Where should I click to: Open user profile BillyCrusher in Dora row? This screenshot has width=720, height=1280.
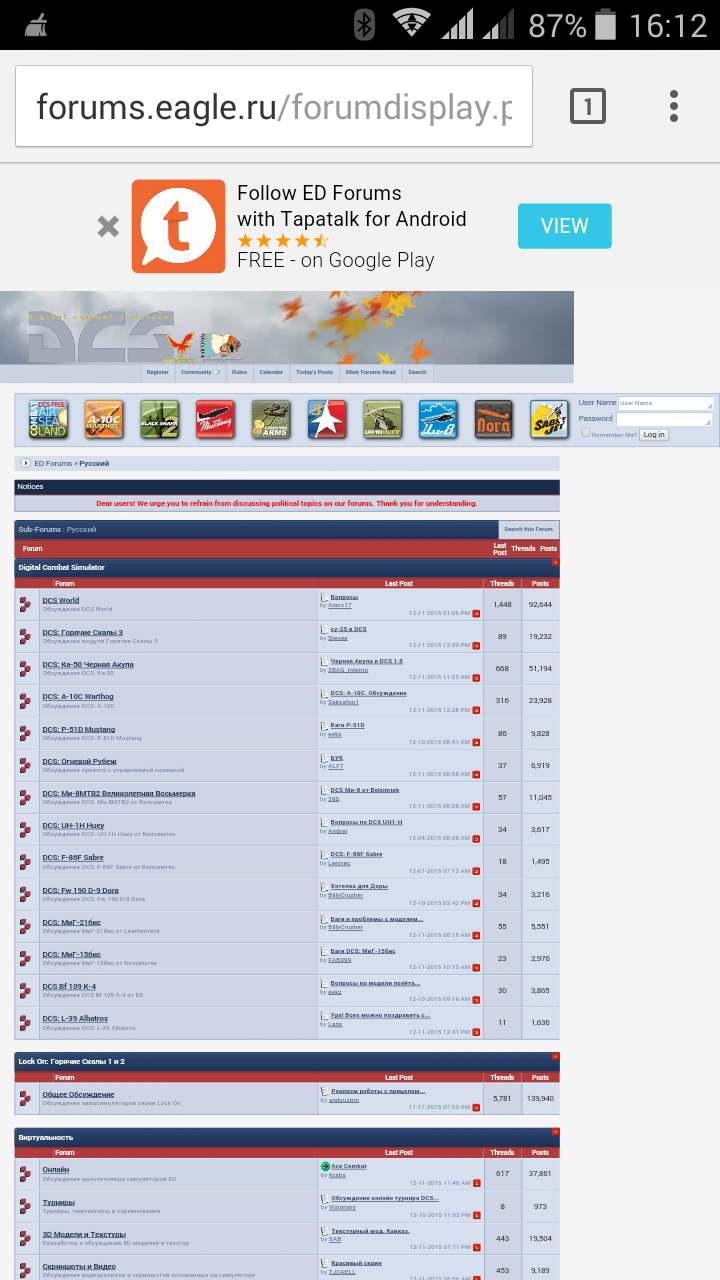(x=346, y=894)
